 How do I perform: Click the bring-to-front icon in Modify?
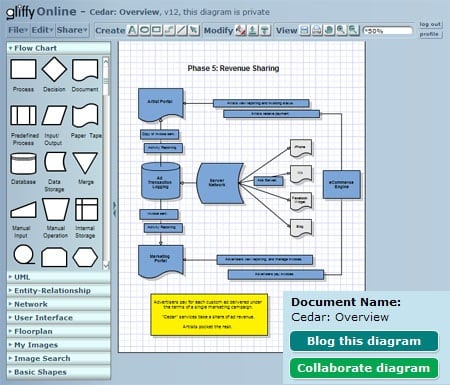253,30
